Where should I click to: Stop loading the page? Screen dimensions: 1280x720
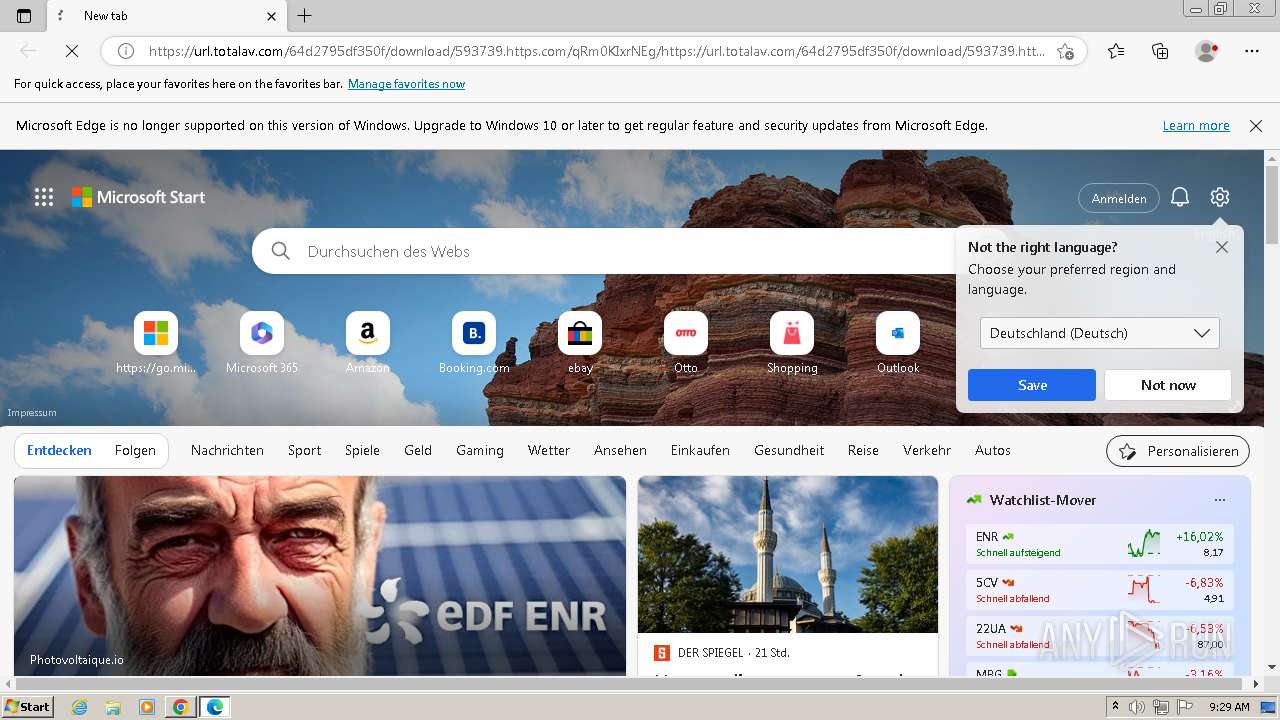(x=71, y=51)
